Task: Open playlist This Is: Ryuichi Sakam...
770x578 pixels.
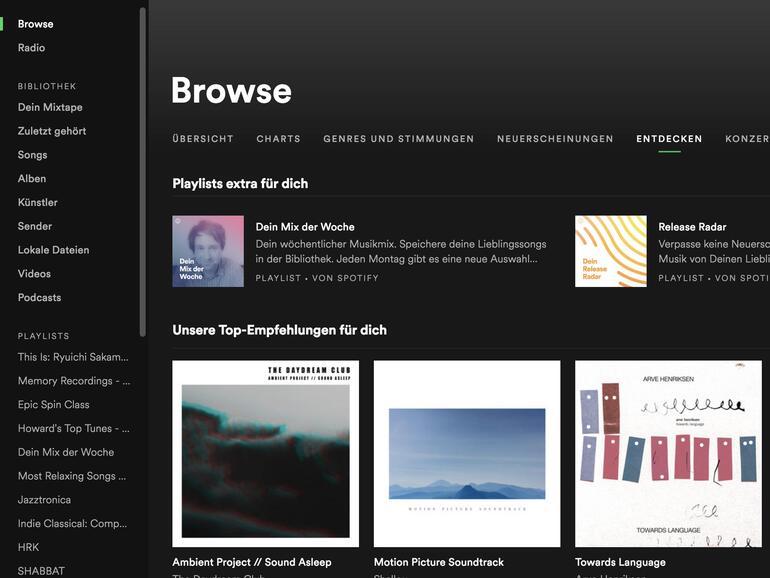Action: 73,357
